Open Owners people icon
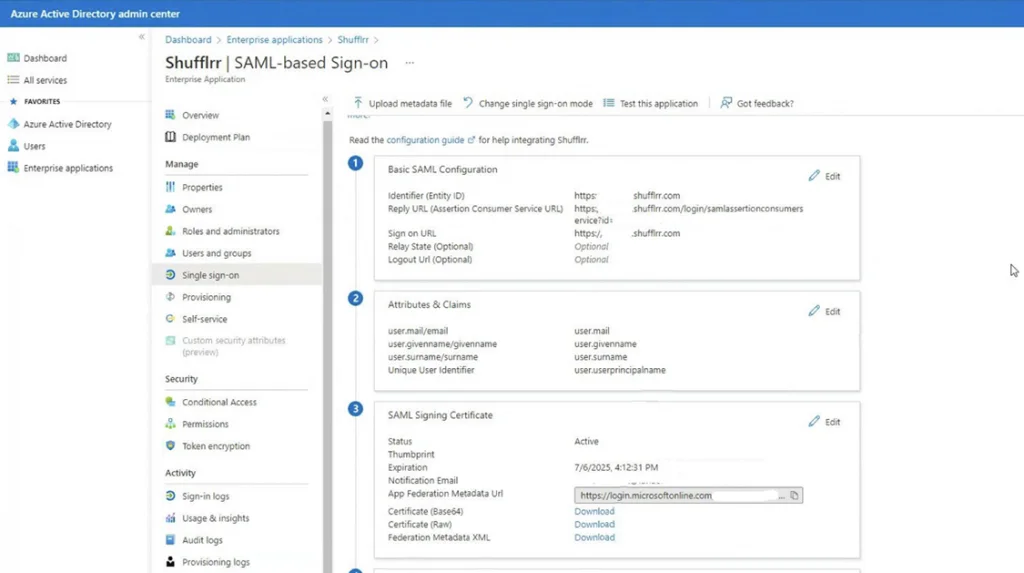This screenshot has width=1024, height=573. 170,209
